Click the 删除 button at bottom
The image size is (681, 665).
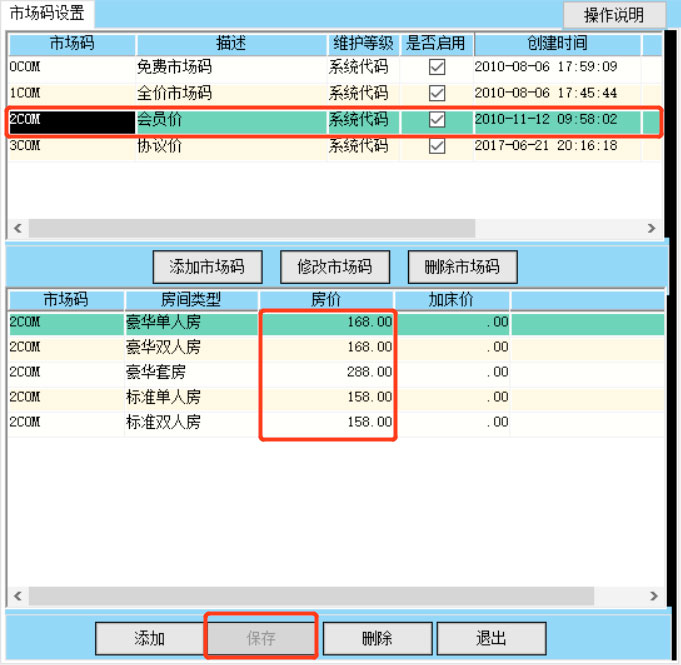click(377, 638)
